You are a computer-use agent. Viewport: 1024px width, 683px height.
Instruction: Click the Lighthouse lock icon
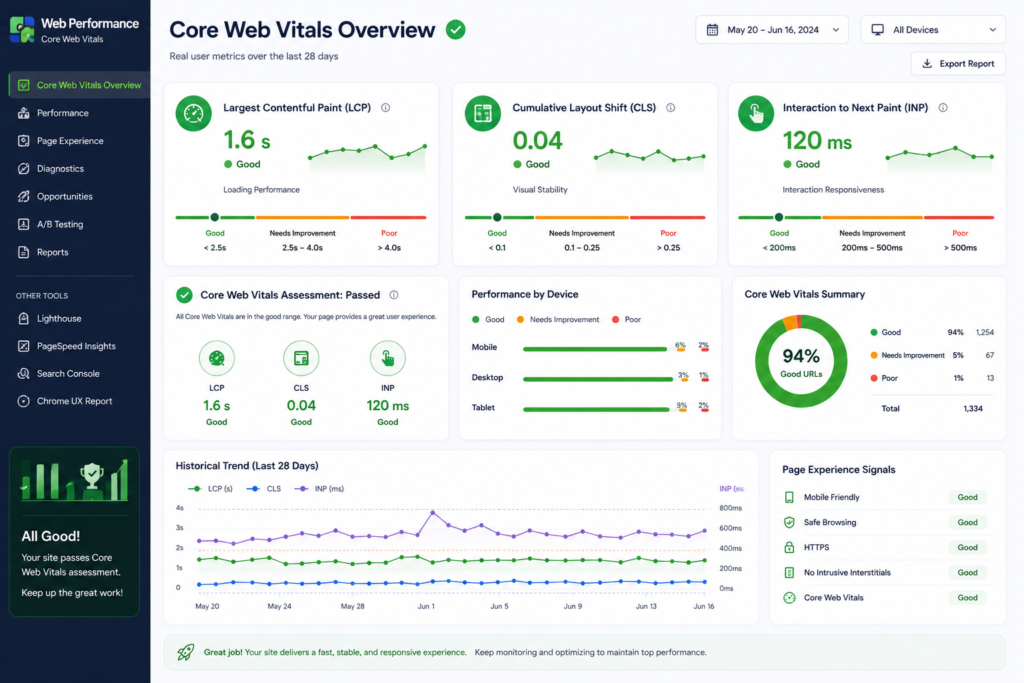(24, 319)
